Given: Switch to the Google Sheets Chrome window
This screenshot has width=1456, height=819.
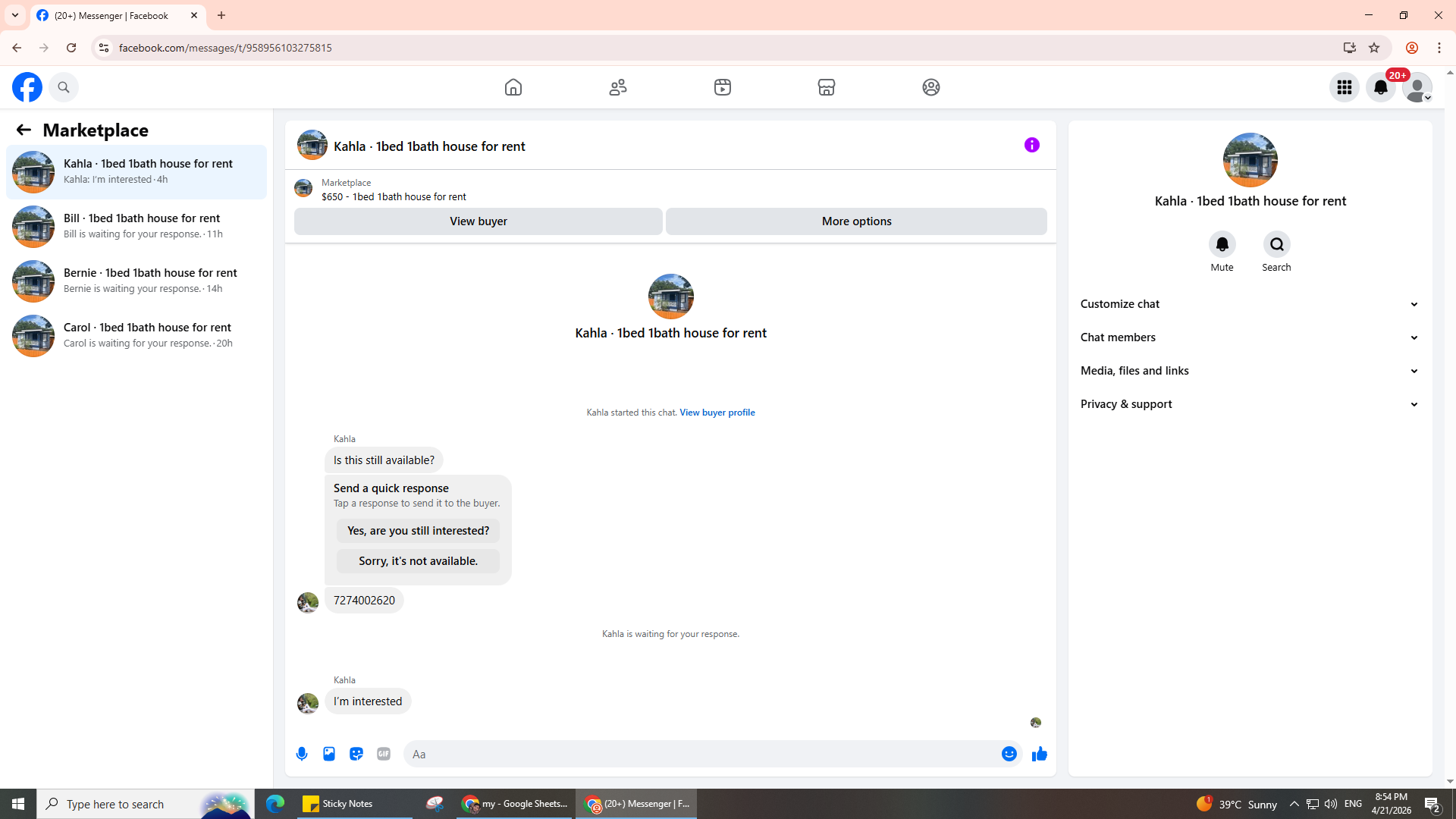Looking at the screenshot, I should pos(514,804).
